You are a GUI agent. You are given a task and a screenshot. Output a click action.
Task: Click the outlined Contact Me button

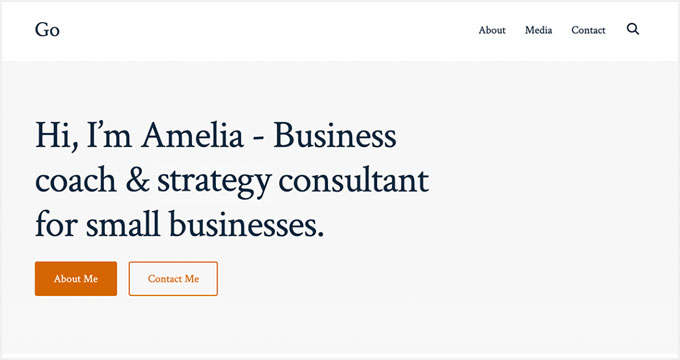point(173,278)
